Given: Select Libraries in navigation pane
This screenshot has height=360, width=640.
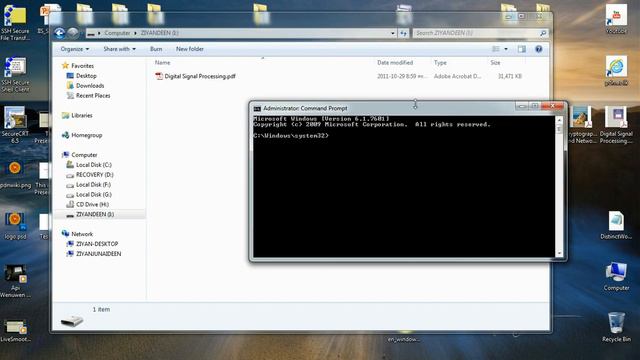Looking at the screenshot, I should [82, 116].
